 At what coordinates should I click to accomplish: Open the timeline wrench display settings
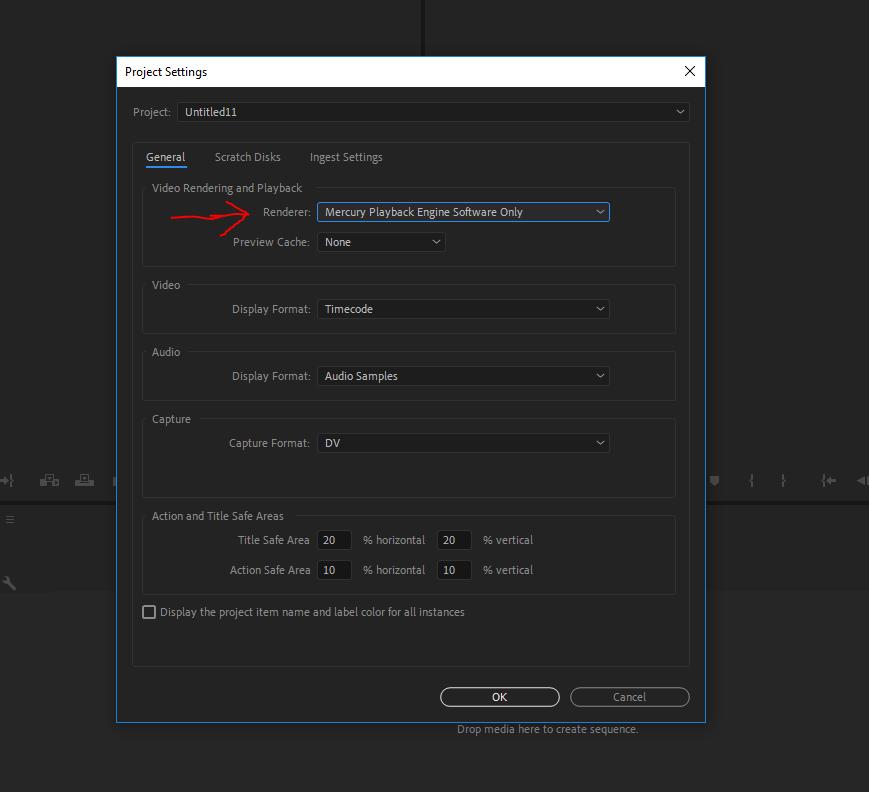(9, 583)
